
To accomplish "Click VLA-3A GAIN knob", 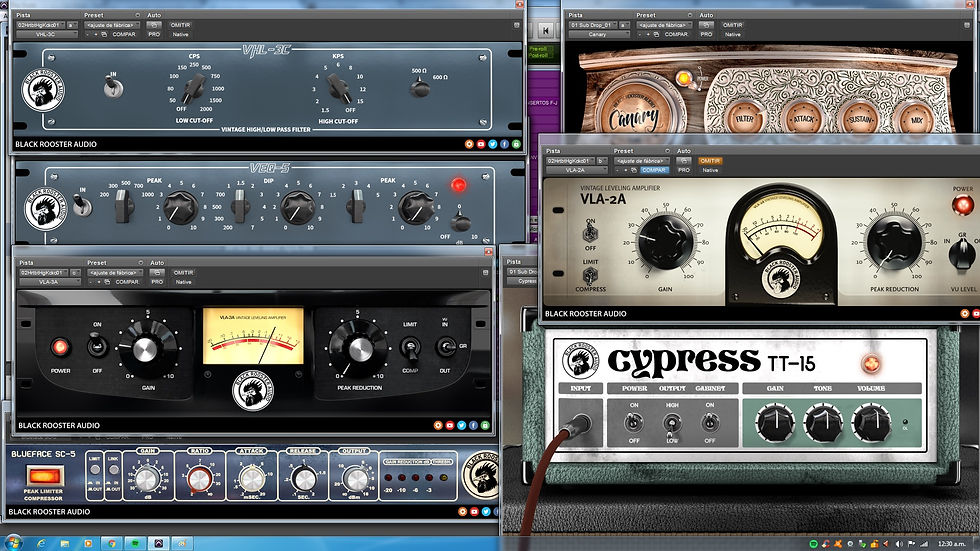I will (x=146, y=349).
